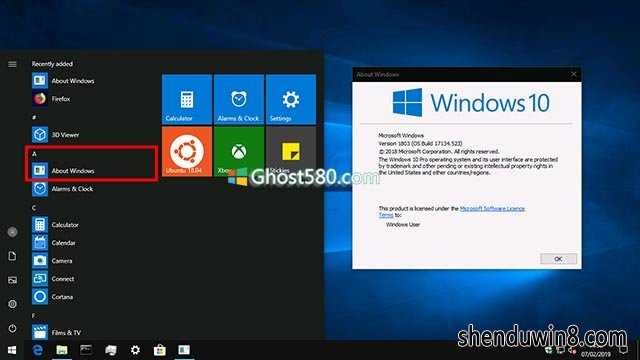Jump via the '#' letter header
Viewport: 640px width, 360px height.
(34, 118)
